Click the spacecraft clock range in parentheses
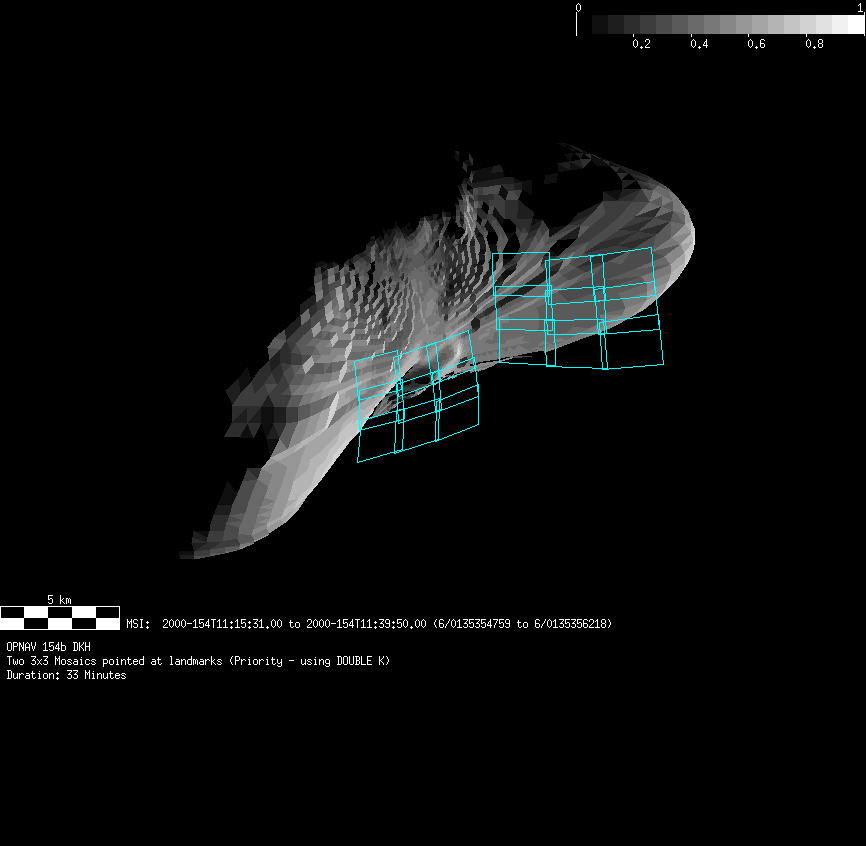This screenshot has height=846, width=866. [x=522, y=624]
